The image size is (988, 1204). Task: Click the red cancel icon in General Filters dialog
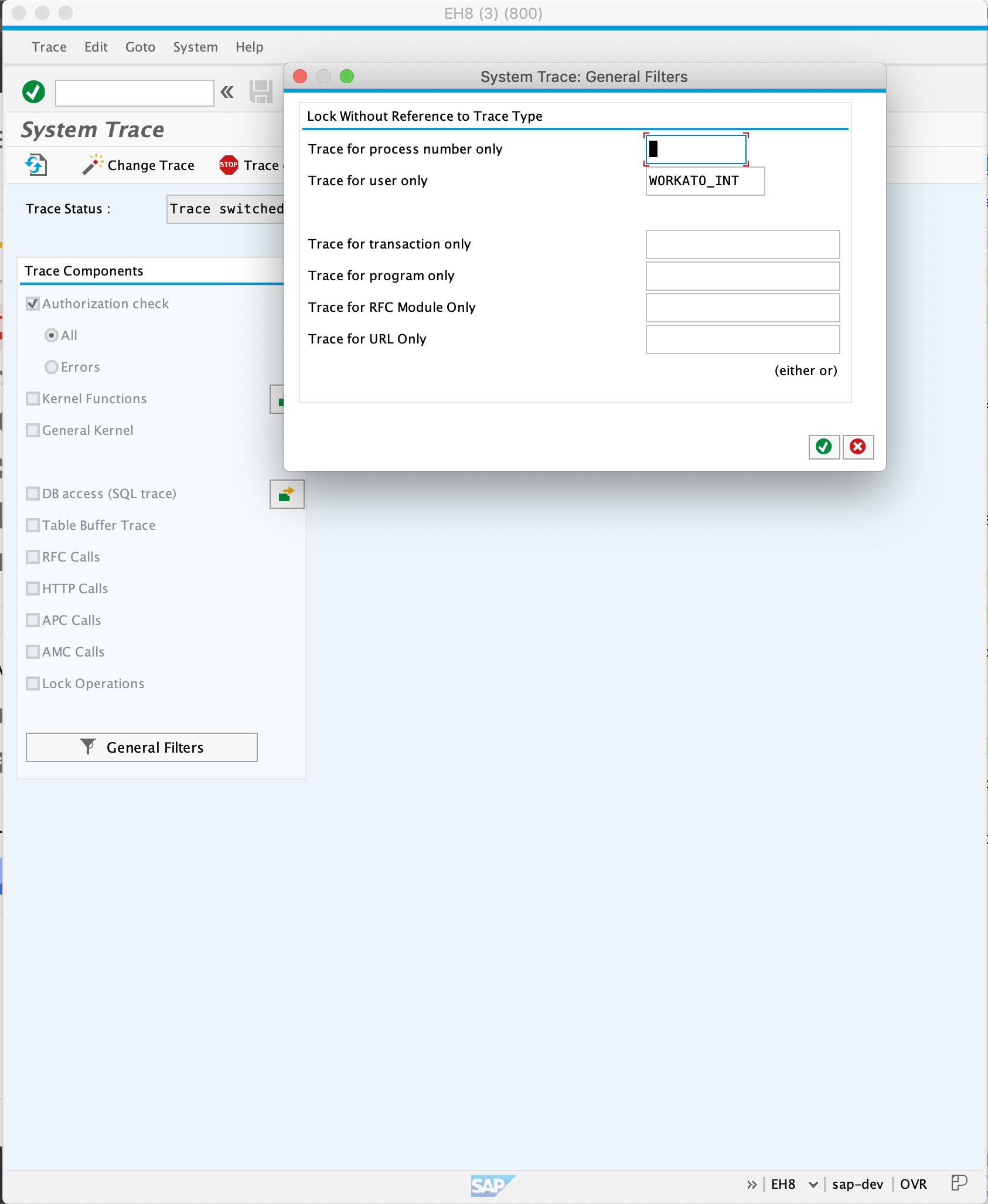coord(857,447)
